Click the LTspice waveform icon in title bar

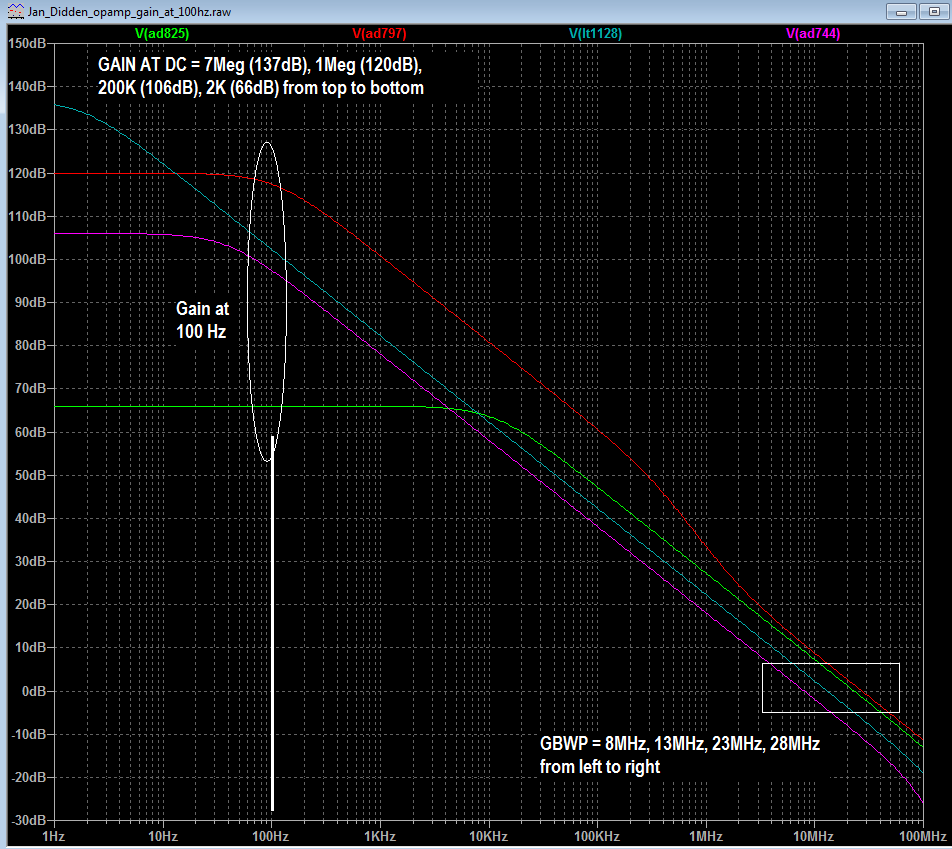pyautogui.click(x=16, y=12)
